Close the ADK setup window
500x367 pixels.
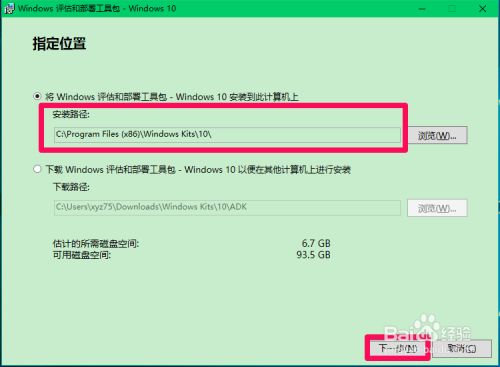(483, 9)
